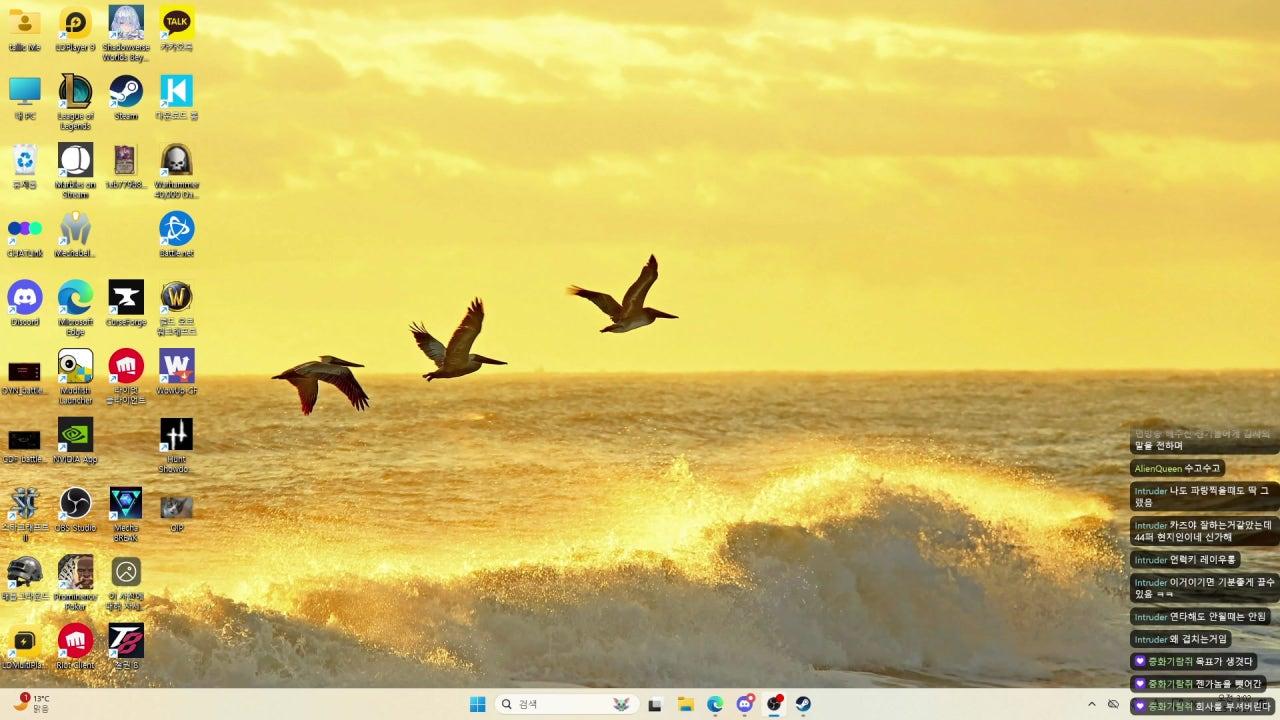The width and height of the screenshot is (1280, 720).
Task: Expand the hidden system tray icons chevron
Action: click(x=1091, y=704)
